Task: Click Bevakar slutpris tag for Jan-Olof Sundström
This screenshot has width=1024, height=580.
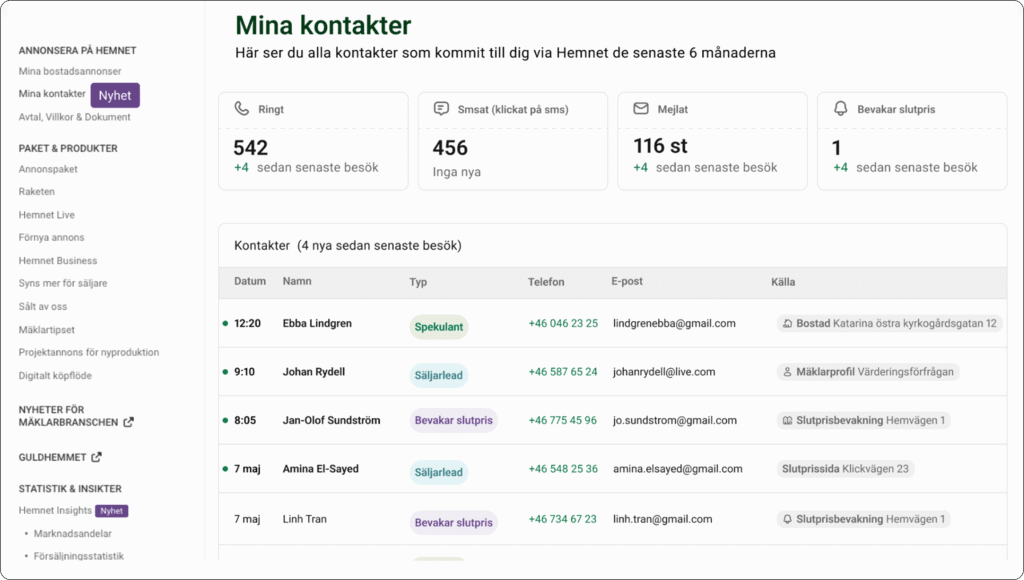Action: tap(453, 420)
